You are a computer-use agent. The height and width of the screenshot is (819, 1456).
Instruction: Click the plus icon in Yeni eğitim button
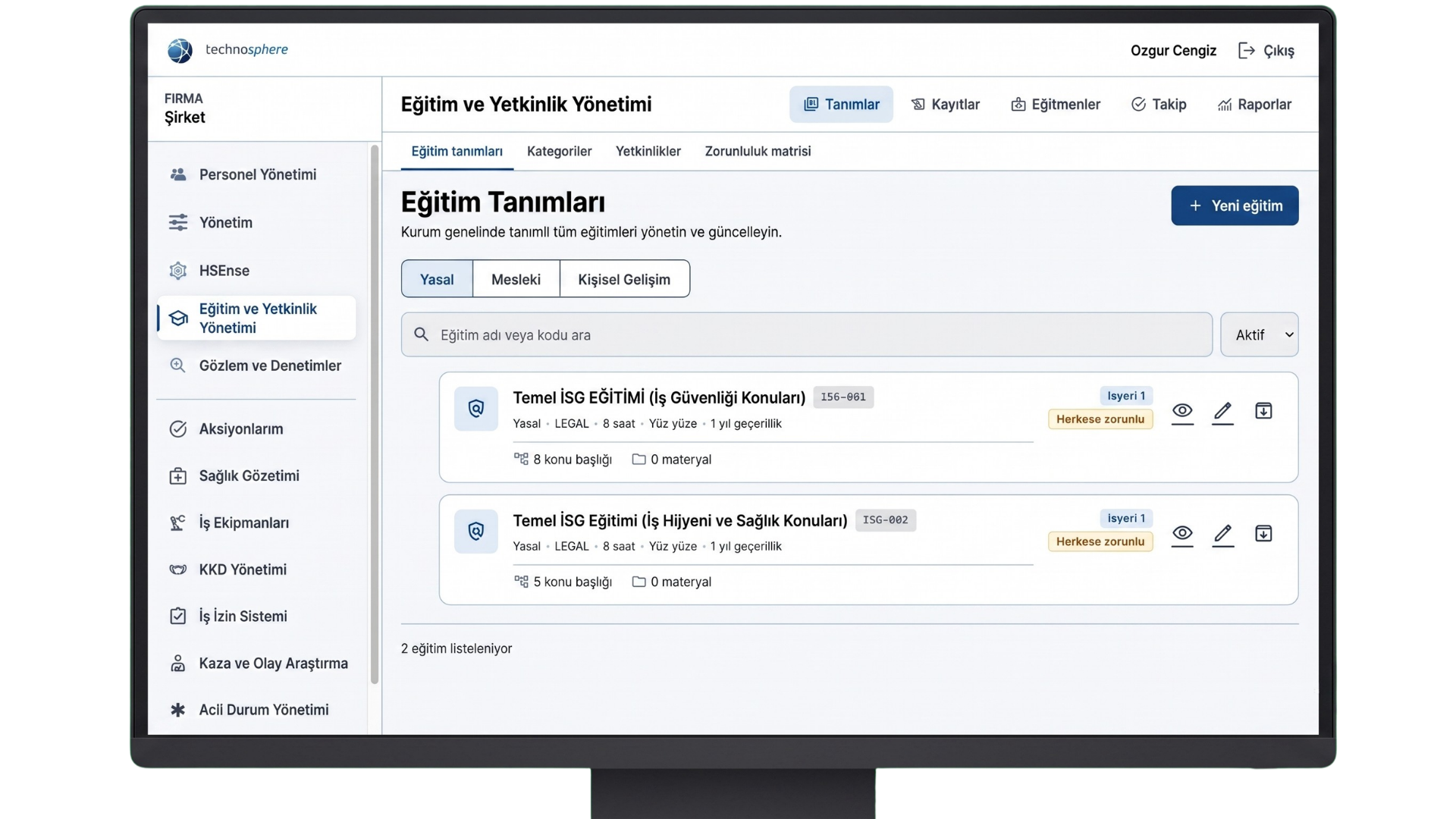tap(1195, 206)
